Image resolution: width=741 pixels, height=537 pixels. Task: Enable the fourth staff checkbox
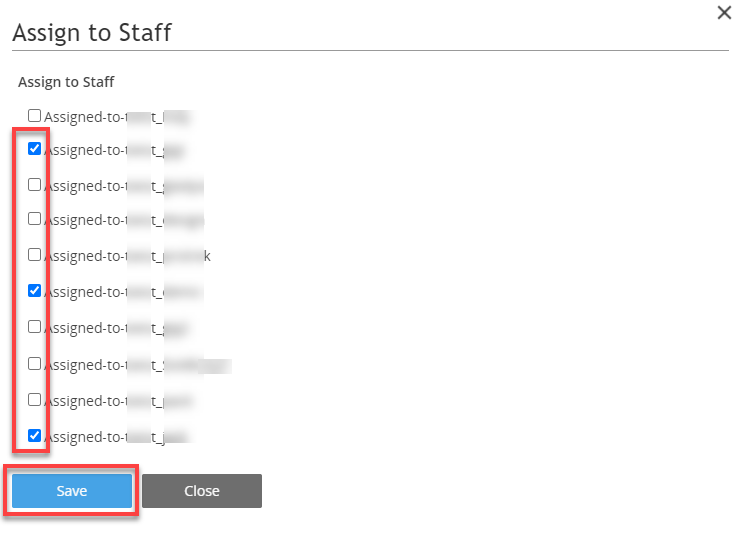pos(34,219)
